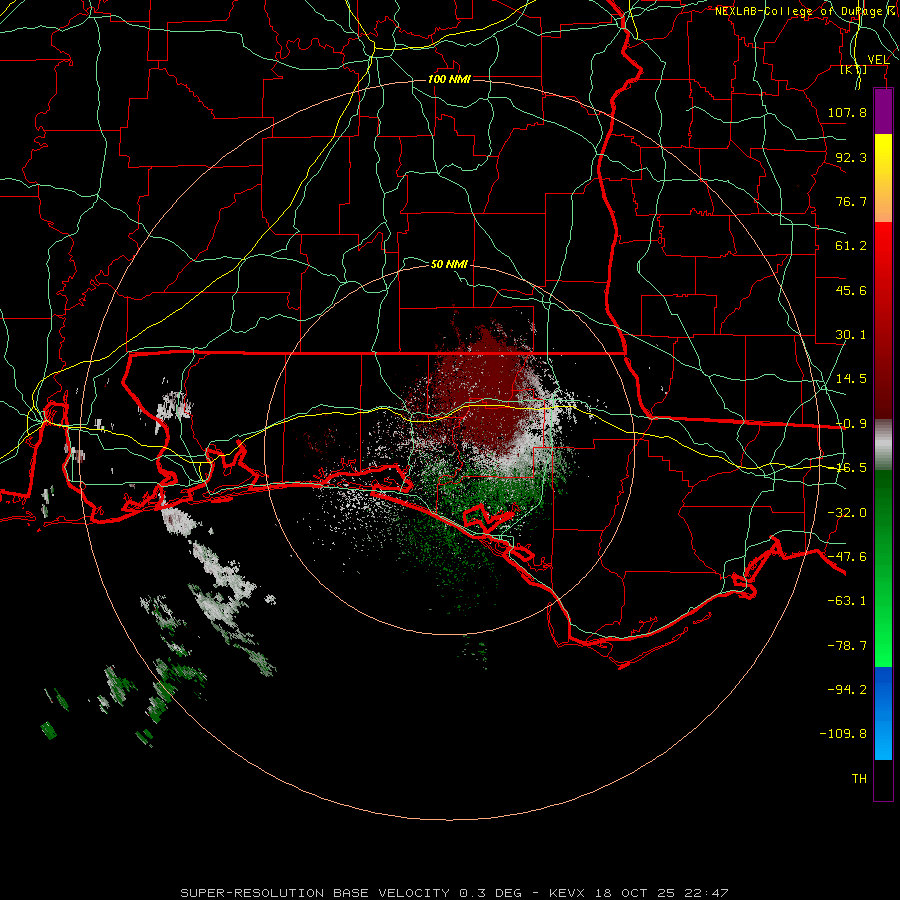The height and width of the screenshot is (900, 900).
Task: Click the 14.5 velocity scale value
Action: (x=851, y=379)
